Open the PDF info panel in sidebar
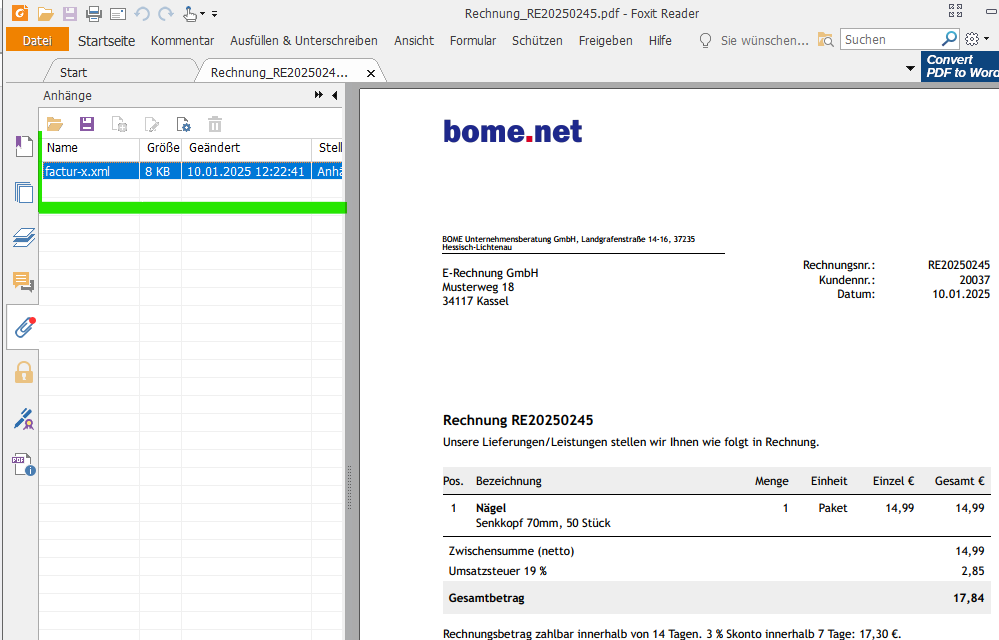 coord(24,465)
